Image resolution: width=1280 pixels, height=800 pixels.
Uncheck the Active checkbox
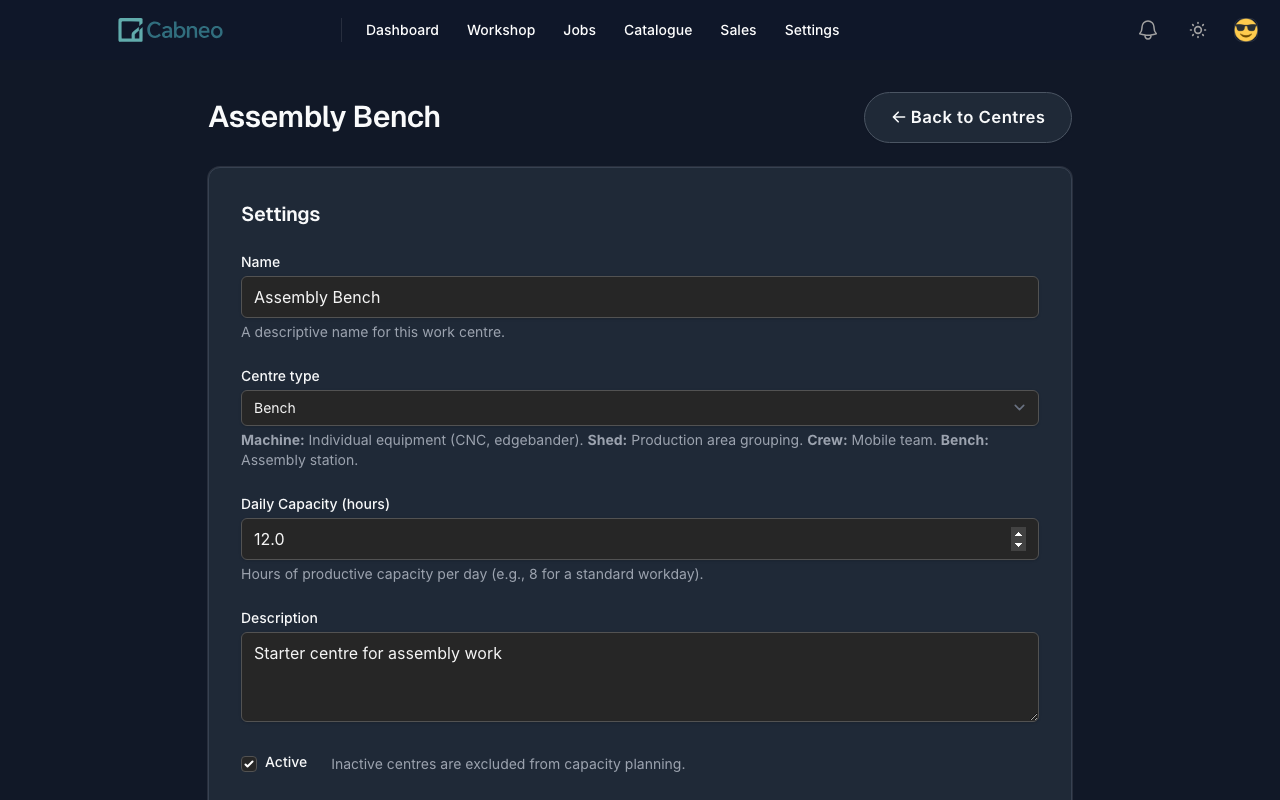coord(249,764)
